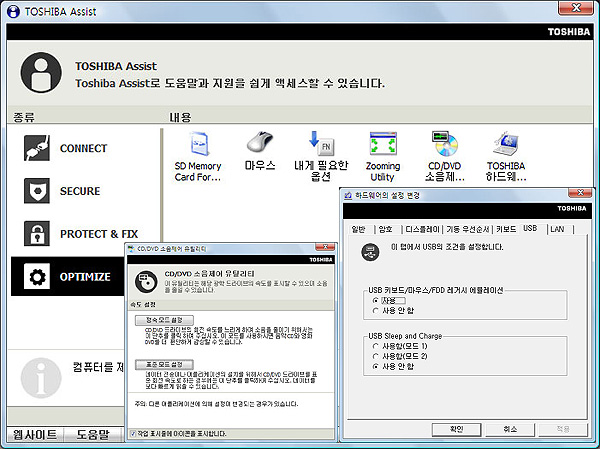Open the TOSHIBA 하드웨어 settings icon

[506, 144]
